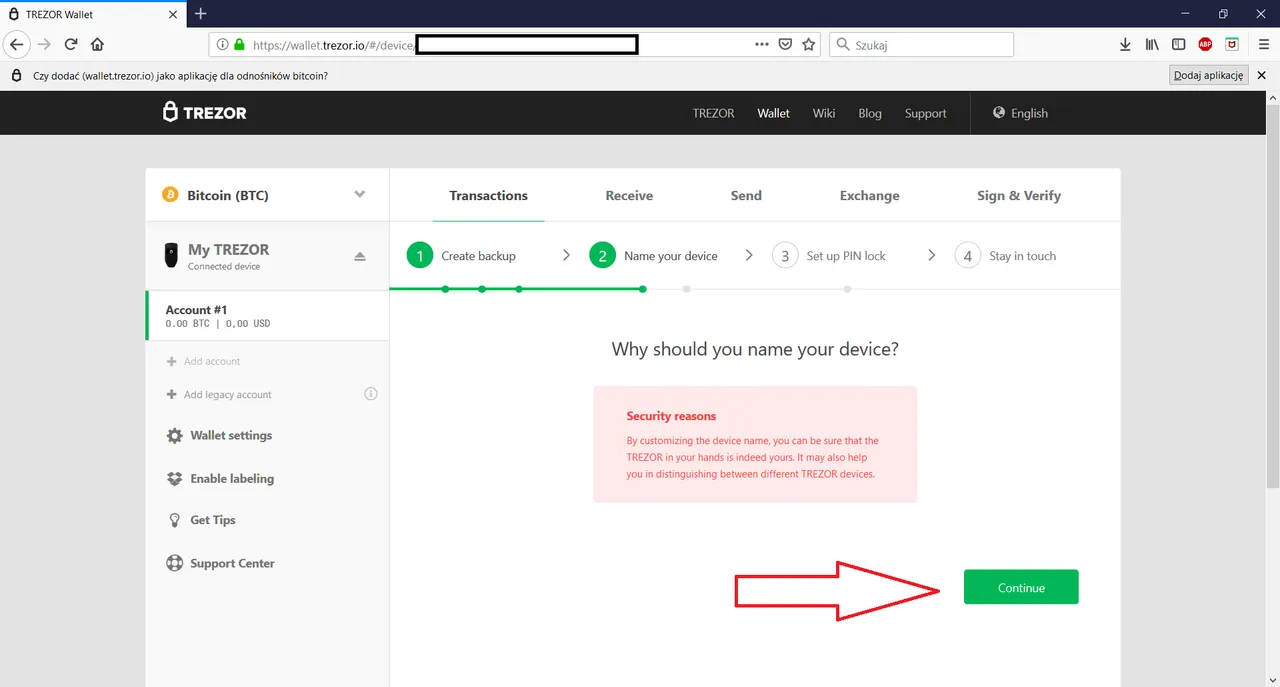Go to browser home page icon

tap(97, 44)
